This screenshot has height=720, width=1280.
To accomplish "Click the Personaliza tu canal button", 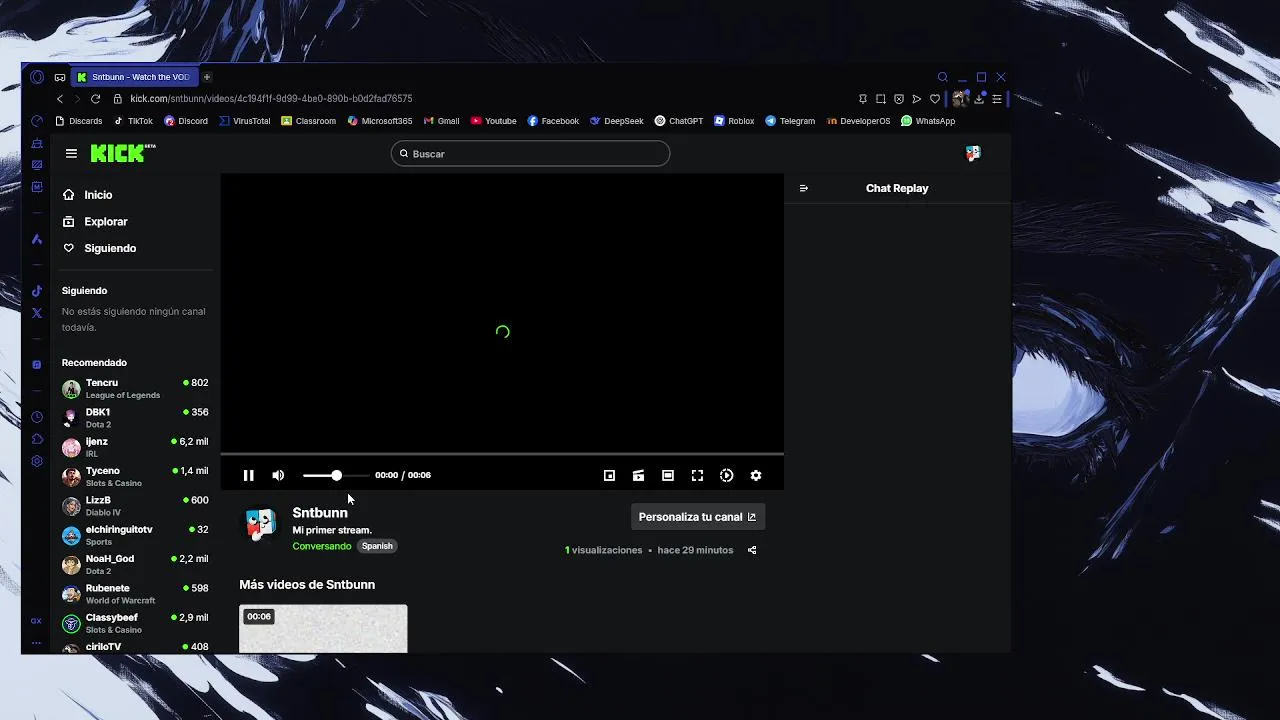I will pos(697,517).
